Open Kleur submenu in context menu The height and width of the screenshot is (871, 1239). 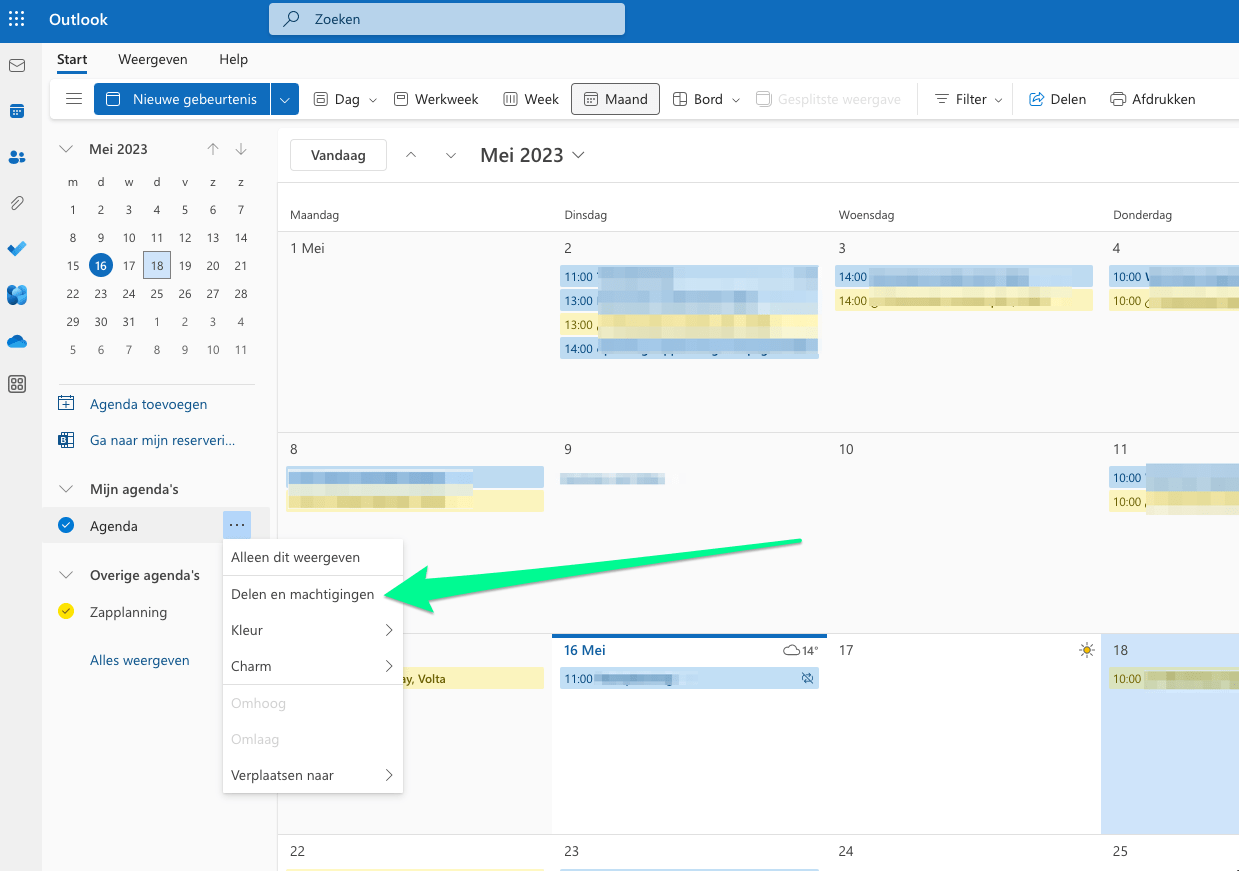[313, 630]
